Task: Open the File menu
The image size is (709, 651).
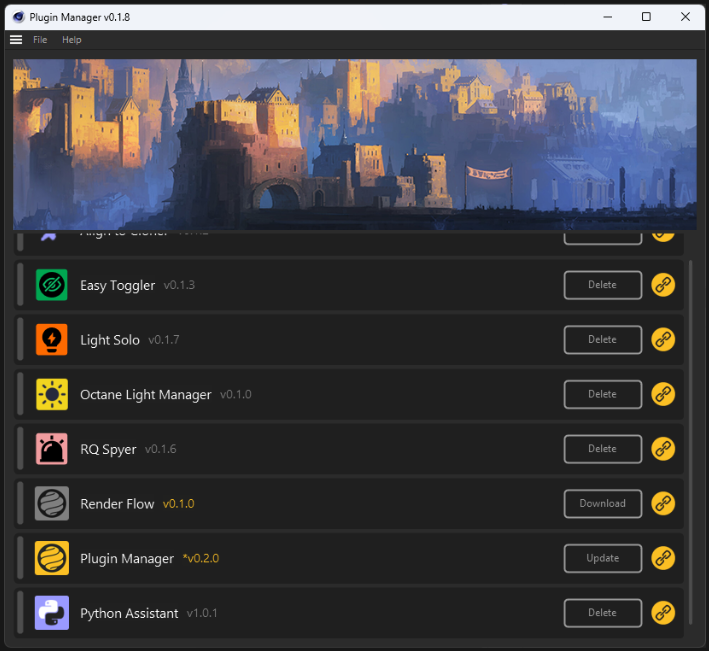Action: tap(40, 40)
